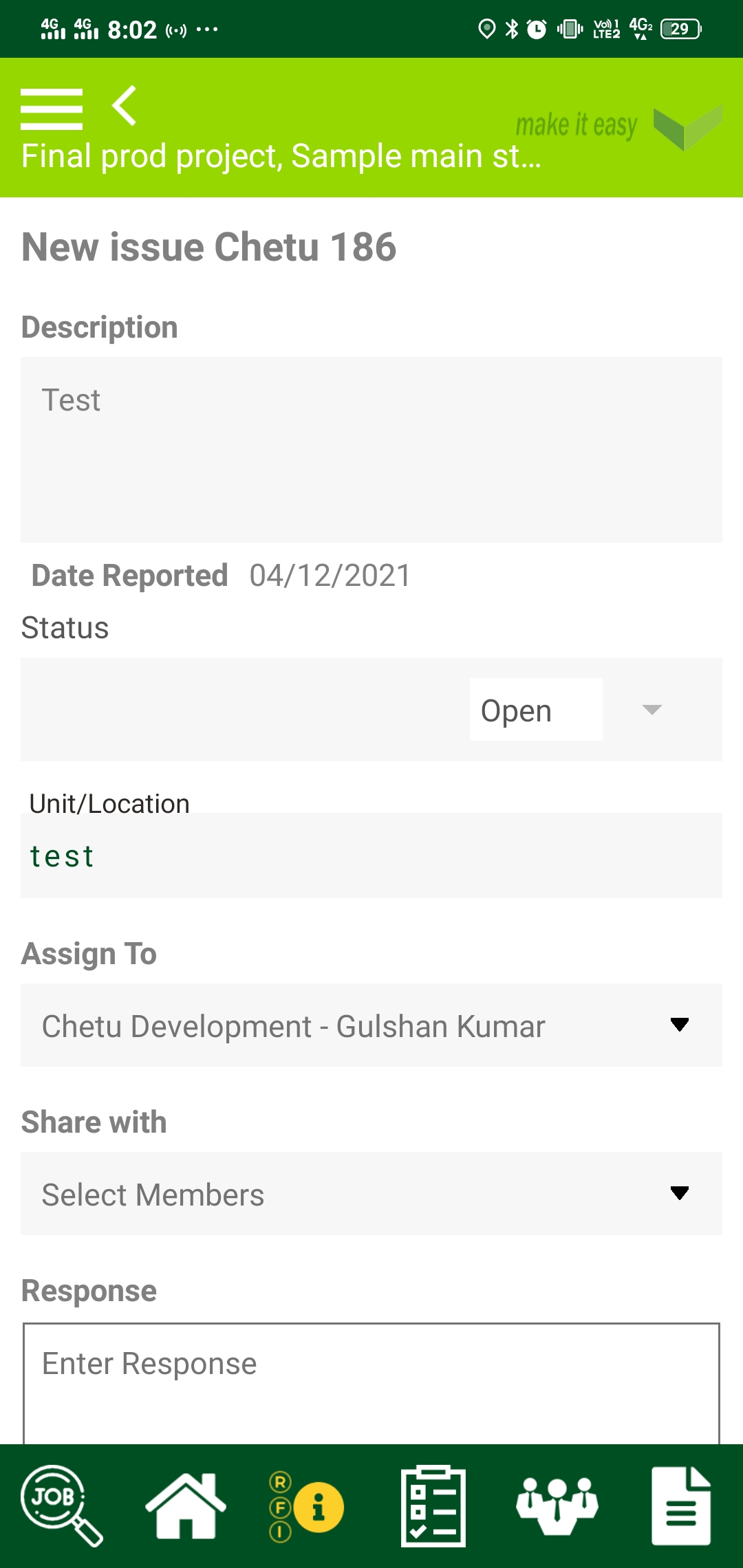Open the checklist clipboard icon
The height and width of the screenshot is (1568, 743).
coord(433,1505)
